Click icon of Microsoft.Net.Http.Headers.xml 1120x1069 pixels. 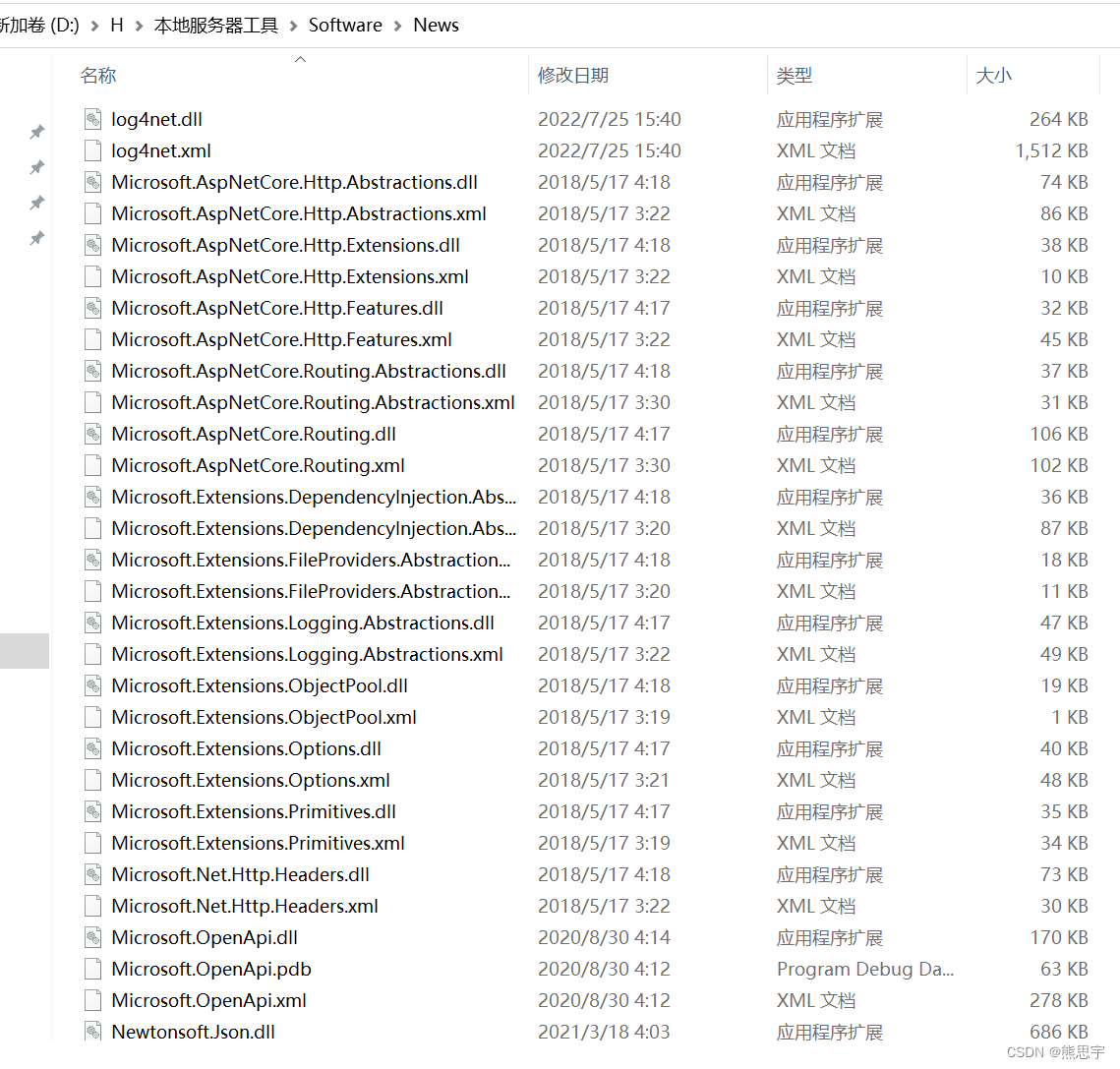92,906
